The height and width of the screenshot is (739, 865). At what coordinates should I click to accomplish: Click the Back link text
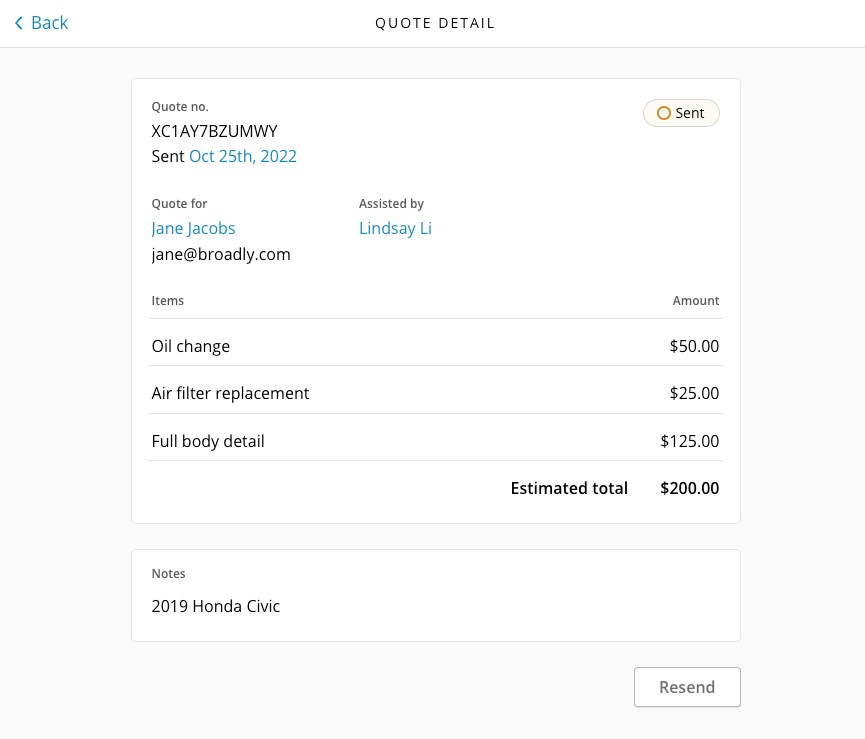click(x=49, y=23)
